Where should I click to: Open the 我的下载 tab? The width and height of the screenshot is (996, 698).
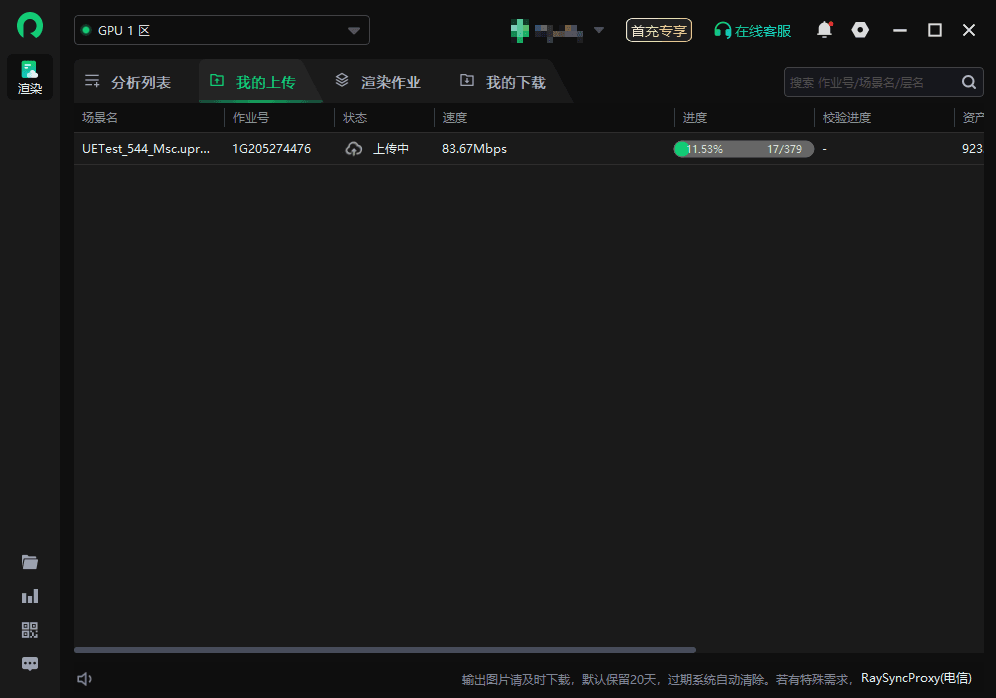[503, 82]
